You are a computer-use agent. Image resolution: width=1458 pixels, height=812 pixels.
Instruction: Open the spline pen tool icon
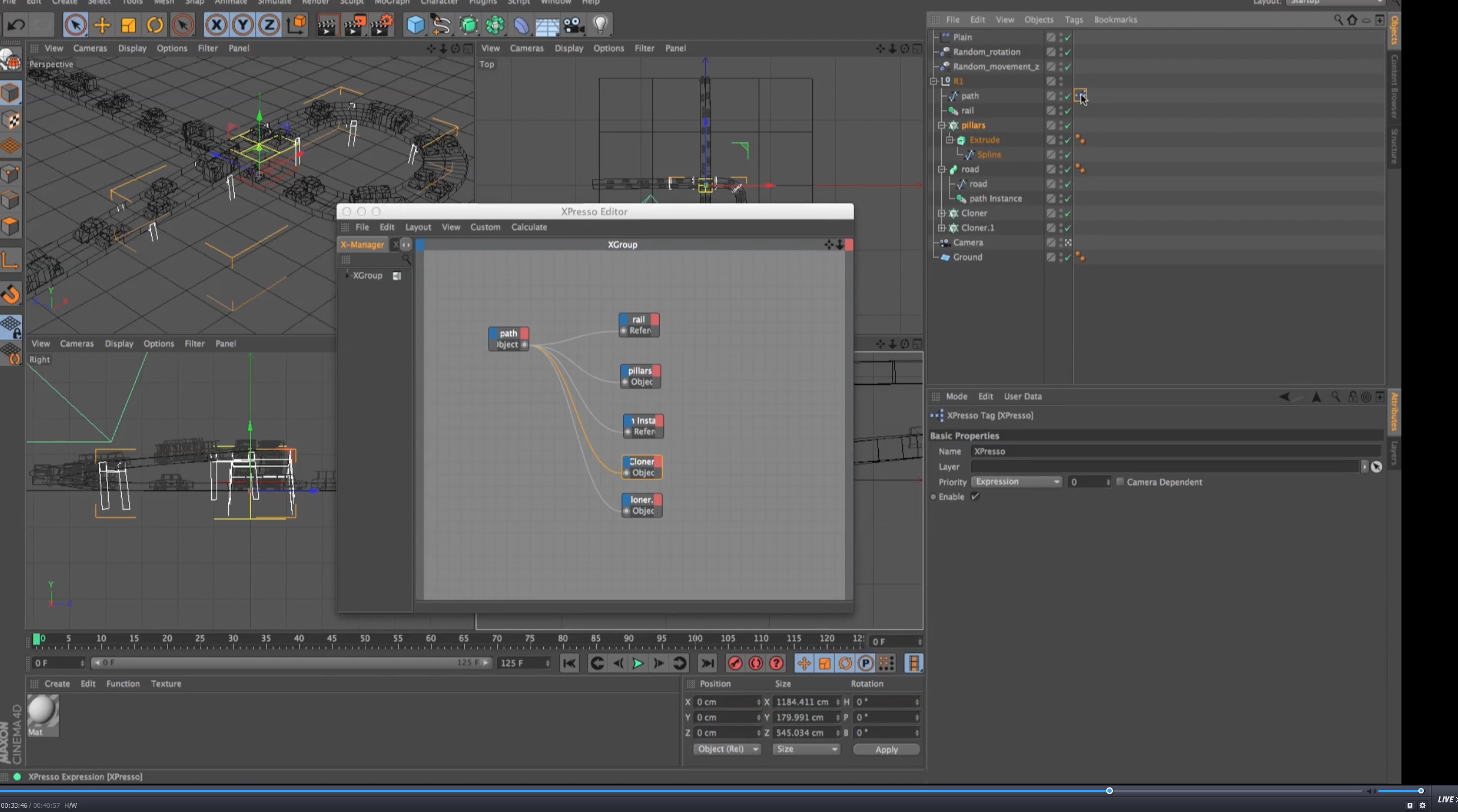pyautogui.click(x=441, y=25)
